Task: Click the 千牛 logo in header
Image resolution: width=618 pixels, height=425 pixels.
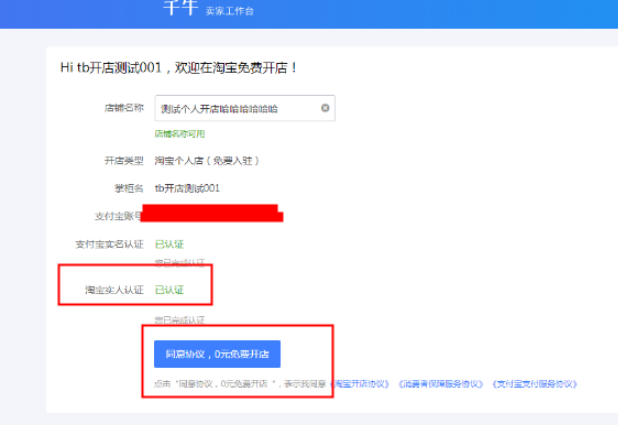Action: click(x=179, y=8)
